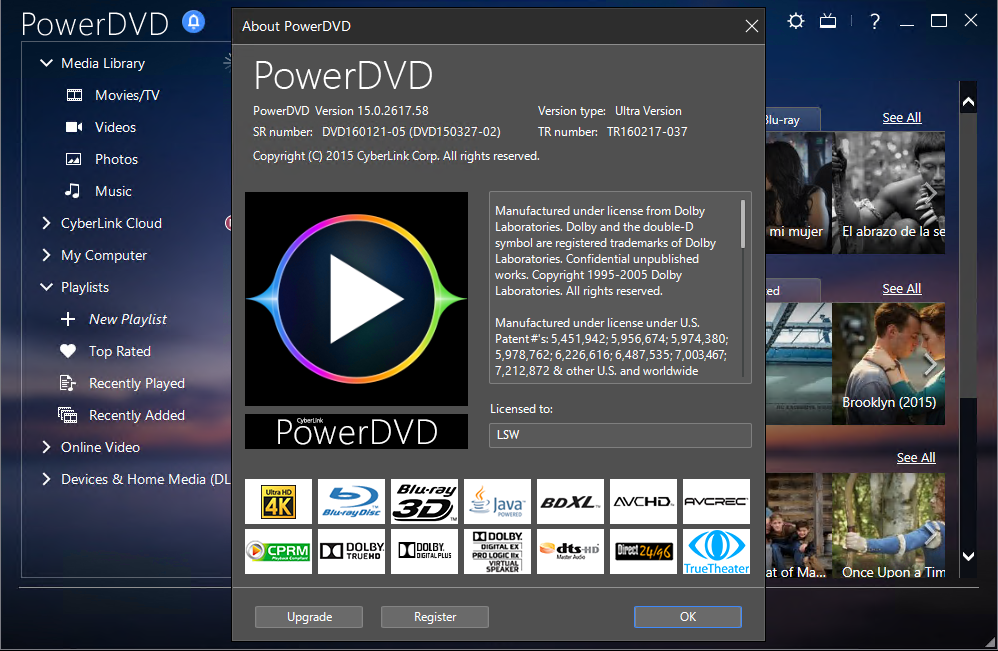Click the Movies/TV film icon
The width and height of the screenshot is (998, 651).
pos(74,95)
